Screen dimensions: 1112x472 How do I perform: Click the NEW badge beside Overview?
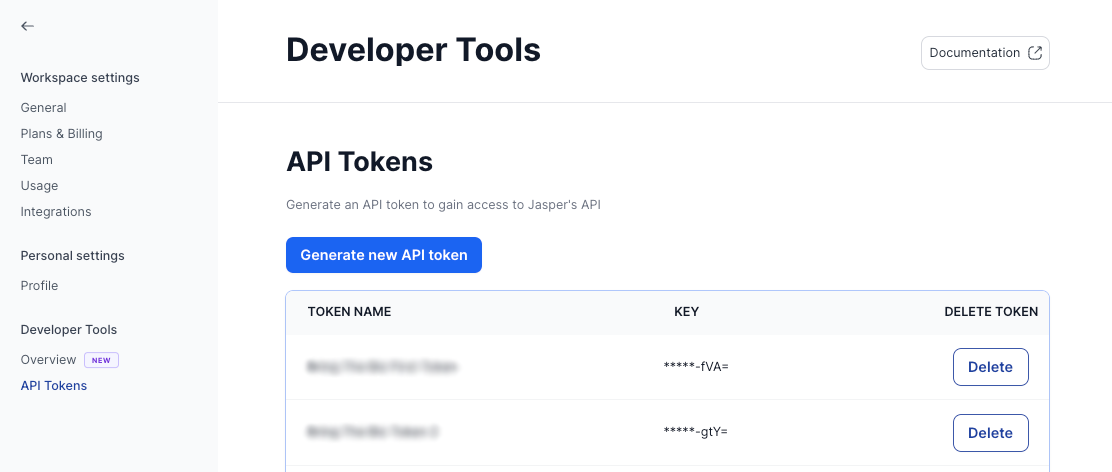click(x=101, y=360)
